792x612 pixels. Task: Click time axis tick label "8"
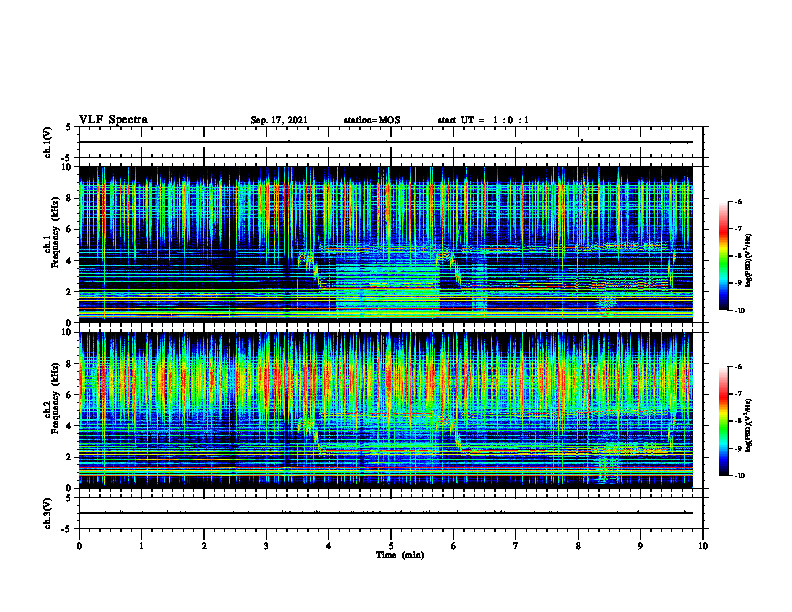click(578, 546)
